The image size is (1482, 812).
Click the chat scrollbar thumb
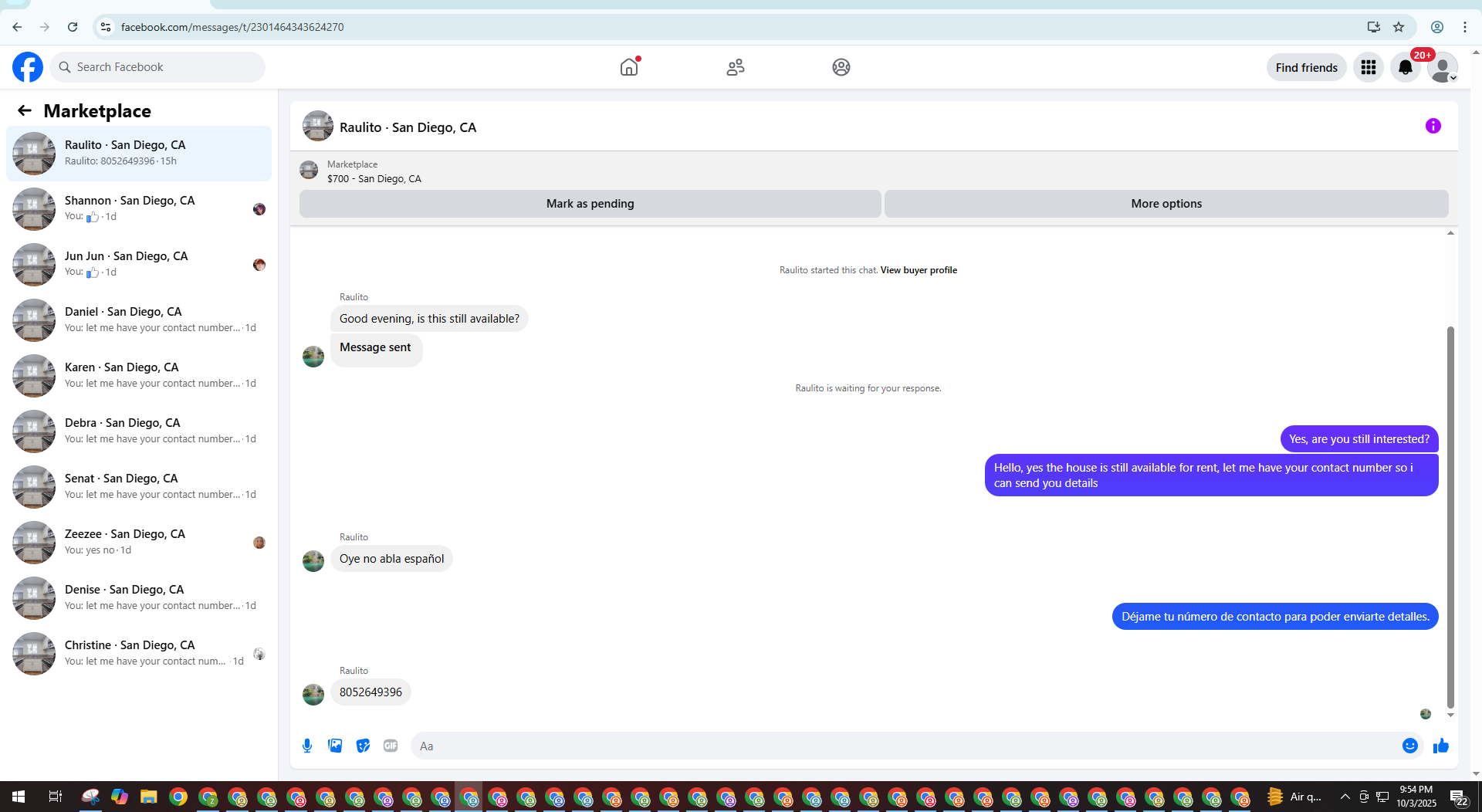pos(1450,517)
